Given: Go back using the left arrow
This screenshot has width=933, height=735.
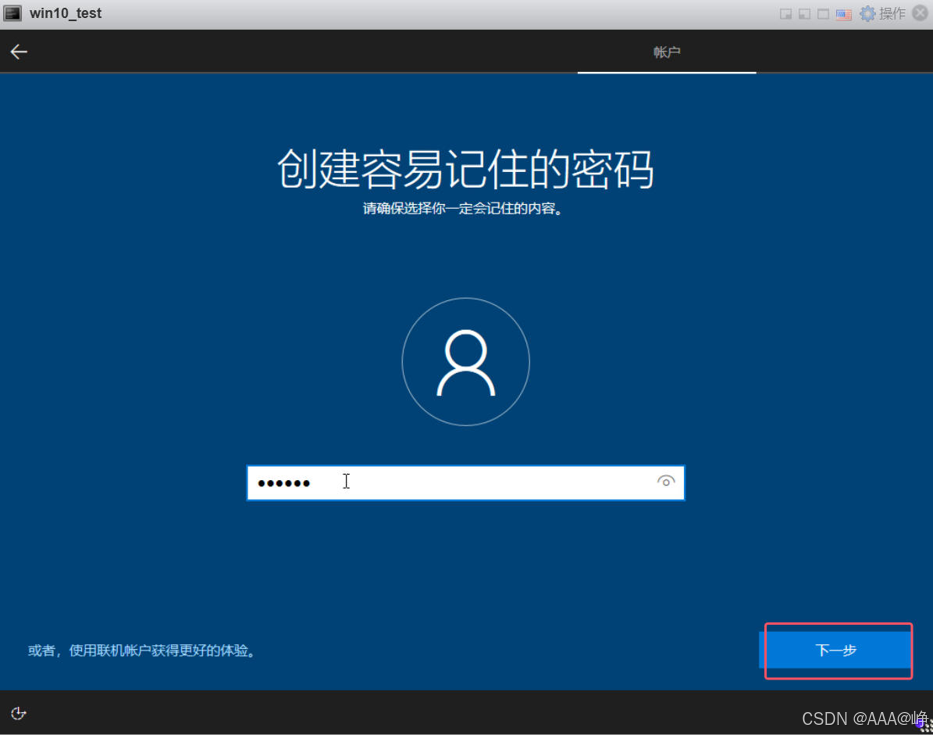Looking at the screenshot, I should [x=19, y=52].
